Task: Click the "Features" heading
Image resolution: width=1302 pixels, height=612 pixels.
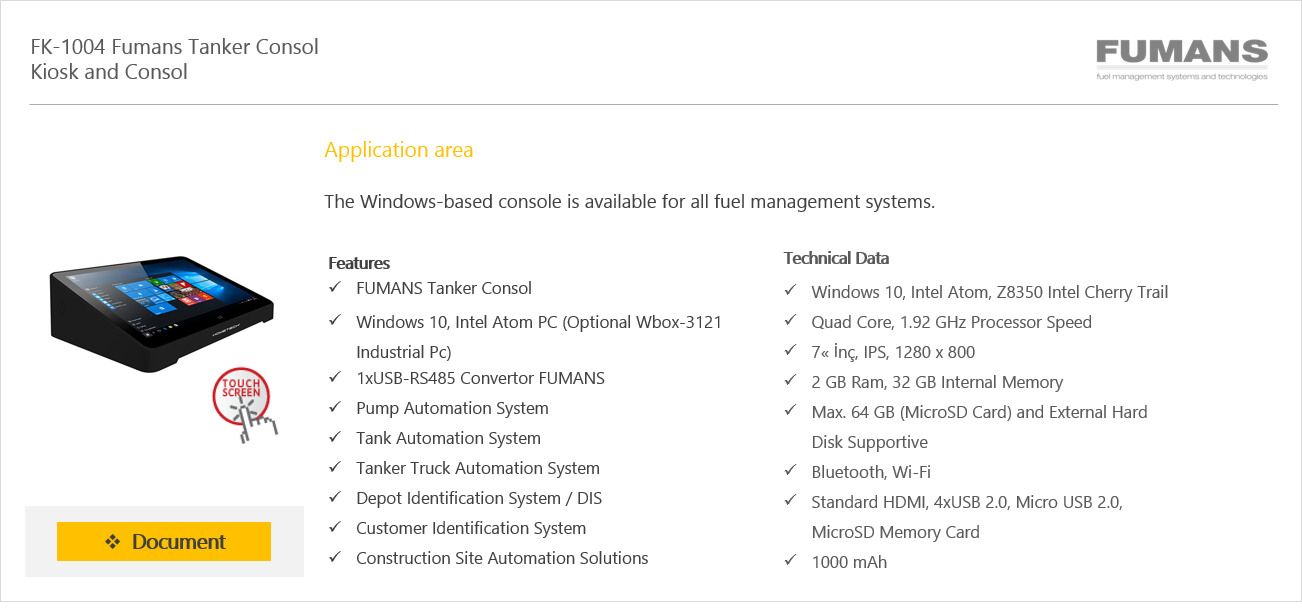Action: (x=359, y=263)
